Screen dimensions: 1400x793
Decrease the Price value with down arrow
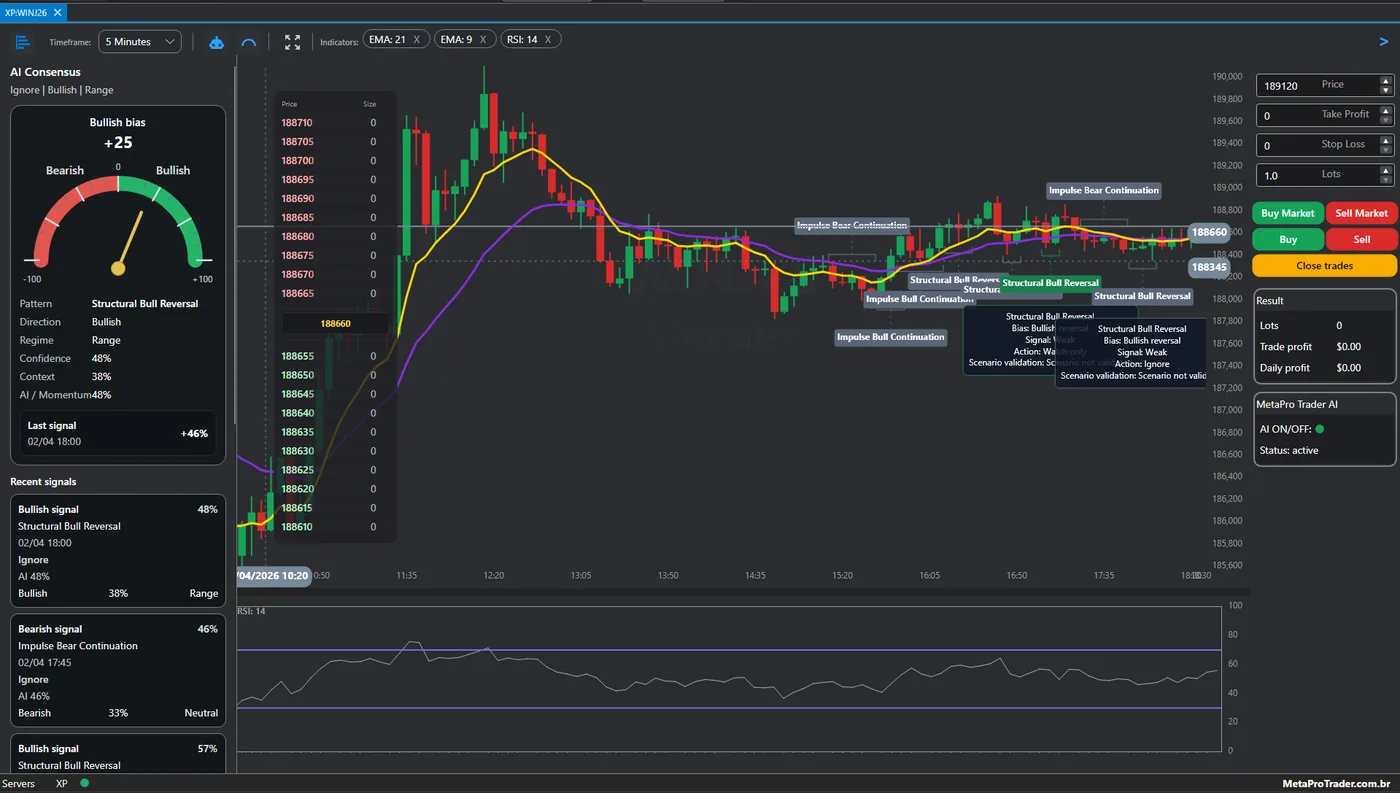coord(1385,91)
